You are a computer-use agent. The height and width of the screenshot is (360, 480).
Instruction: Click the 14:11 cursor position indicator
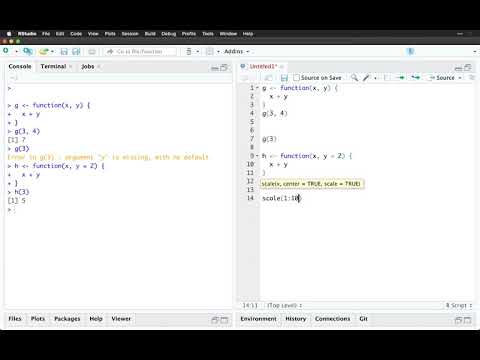[x=250, y=305]
